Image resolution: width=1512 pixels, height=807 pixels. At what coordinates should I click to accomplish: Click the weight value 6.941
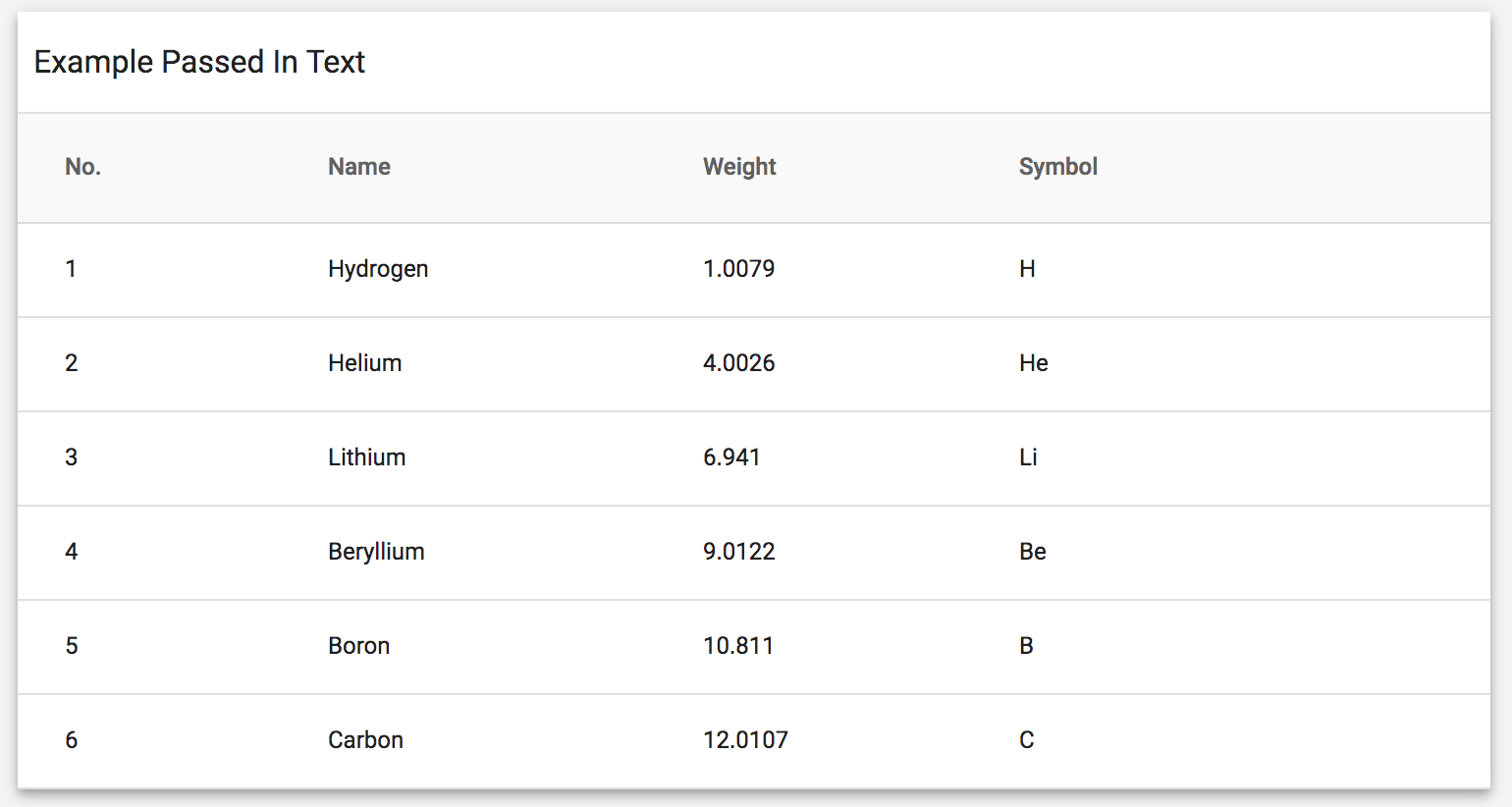pyautogui.click(x=731, y=457)
